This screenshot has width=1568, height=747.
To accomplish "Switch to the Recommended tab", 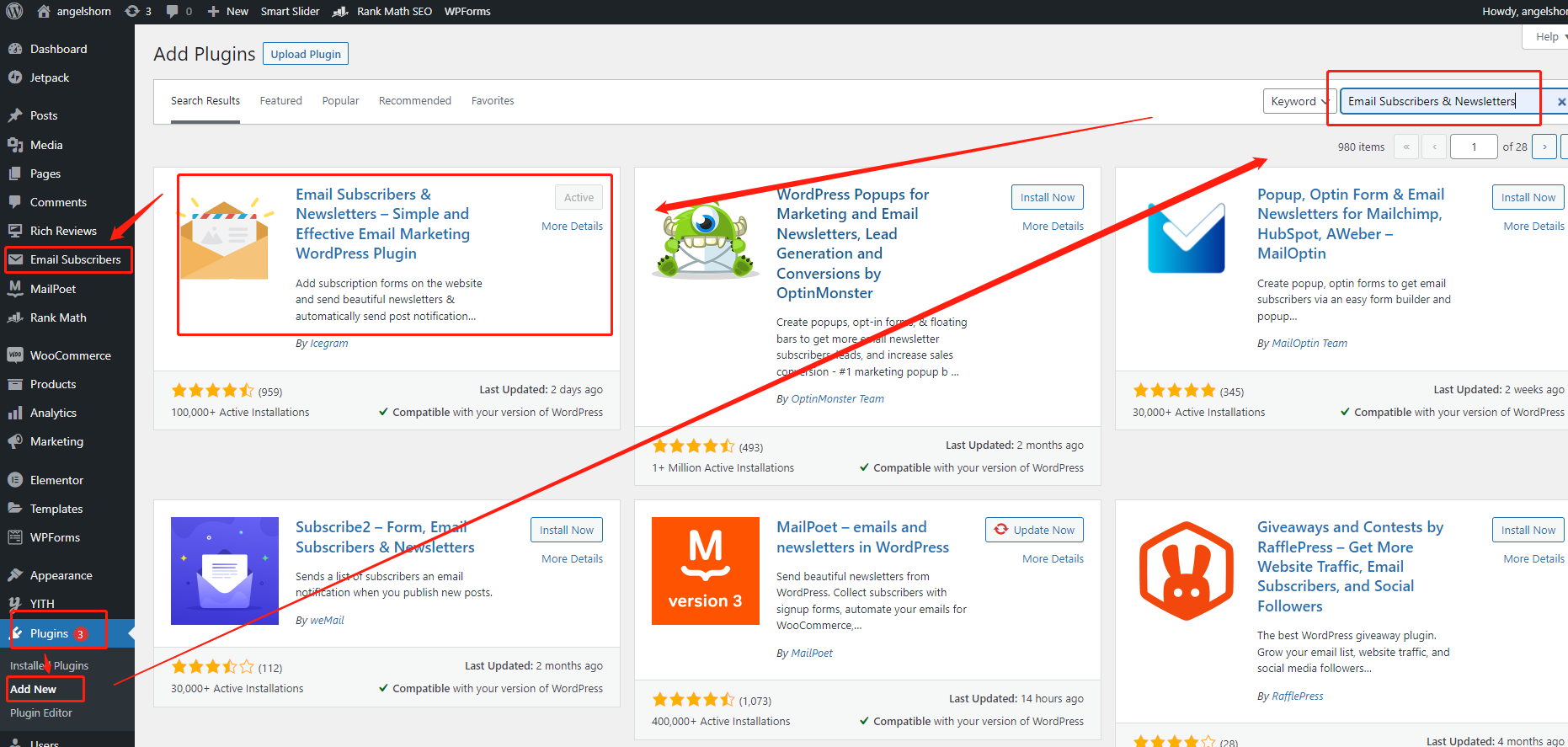I will coord(415,101).
